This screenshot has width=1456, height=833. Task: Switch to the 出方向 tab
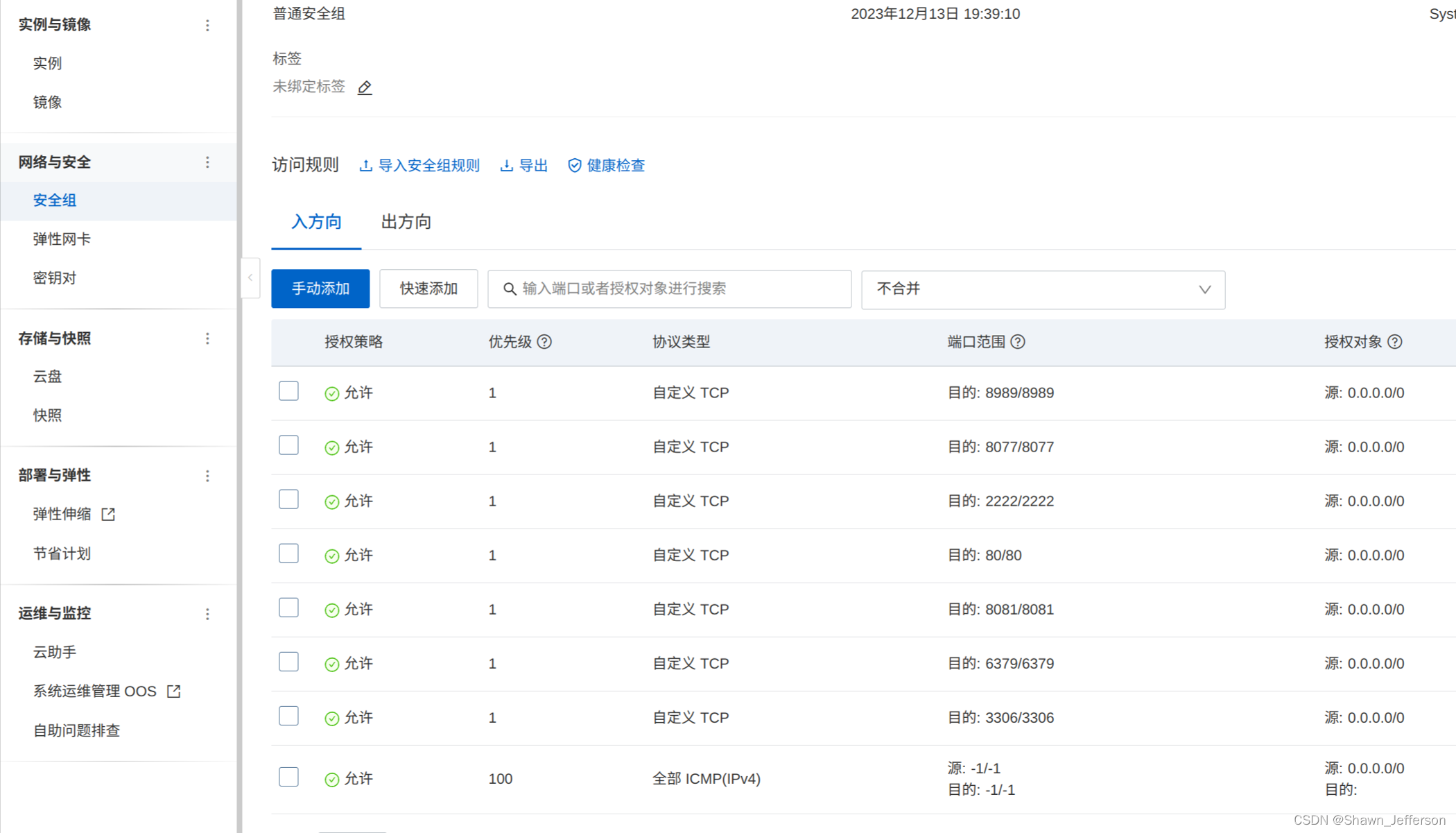(x=406, y=222)
